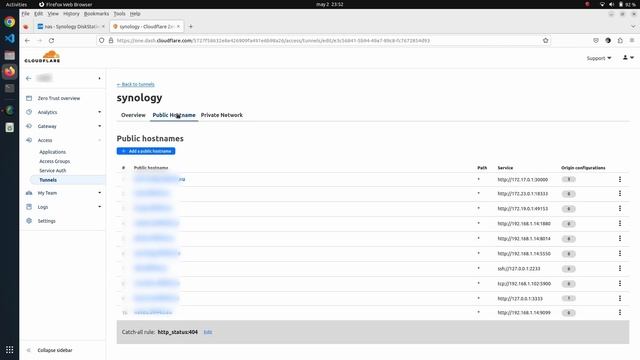Open row menu for ssh://127.0.0.1:2233
The width and height of the screenshot is (640, 360).
[x=620, y=268]
